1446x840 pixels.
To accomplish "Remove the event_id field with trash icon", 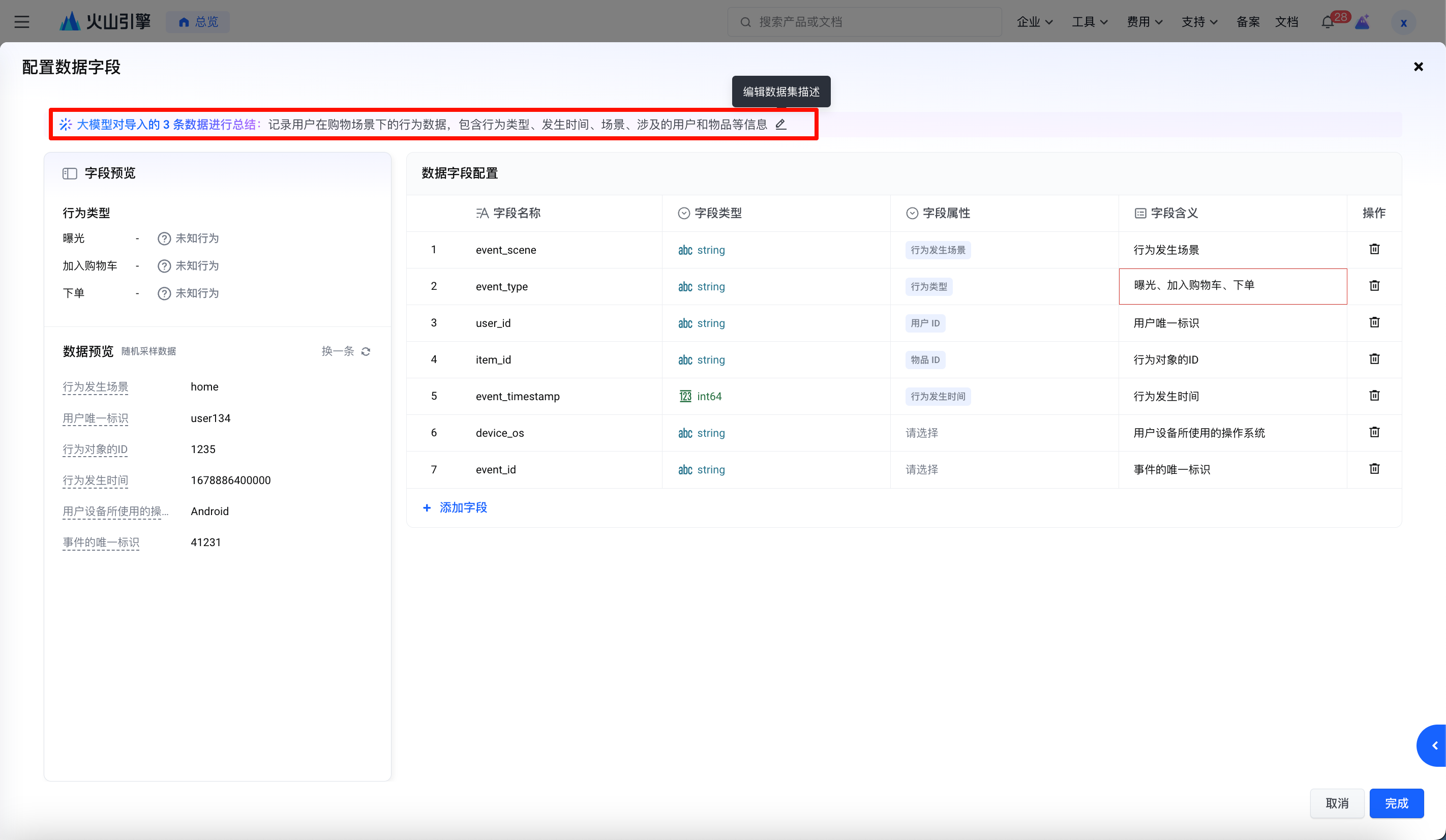I will point(1374,469).
